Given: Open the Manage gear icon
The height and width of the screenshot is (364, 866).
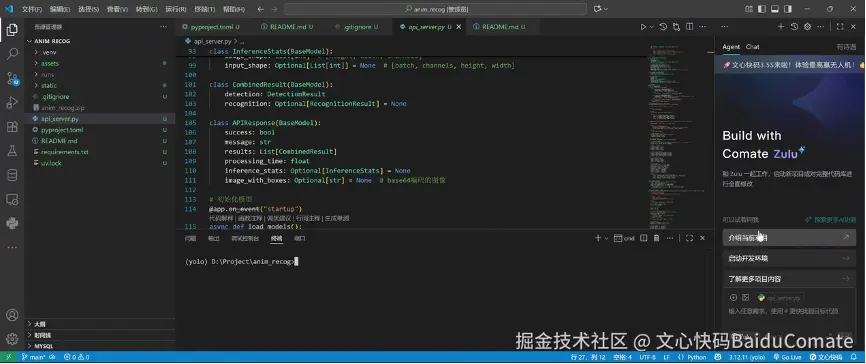Looking at the screenshot, I should pos(12,339).
